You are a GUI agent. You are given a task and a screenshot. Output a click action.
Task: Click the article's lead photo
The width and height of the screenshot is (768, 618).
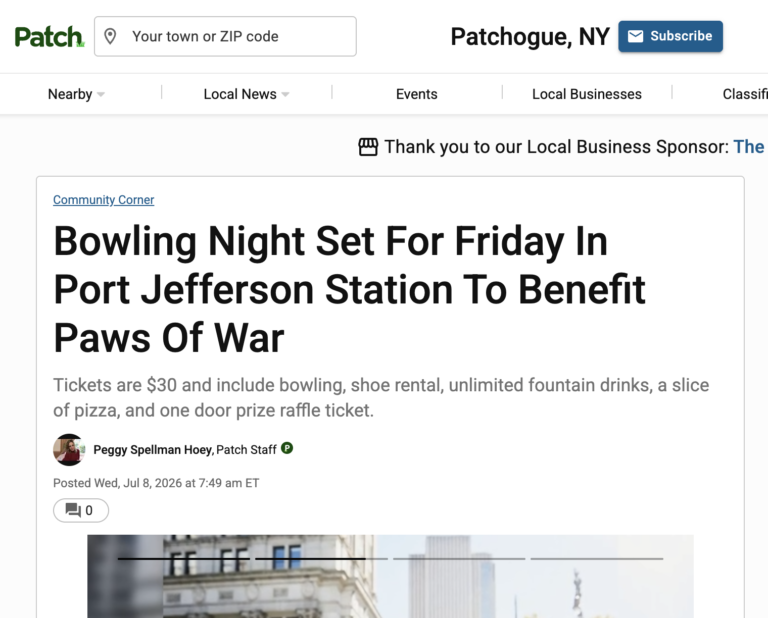pyautogui.click(x=390, y=576)
